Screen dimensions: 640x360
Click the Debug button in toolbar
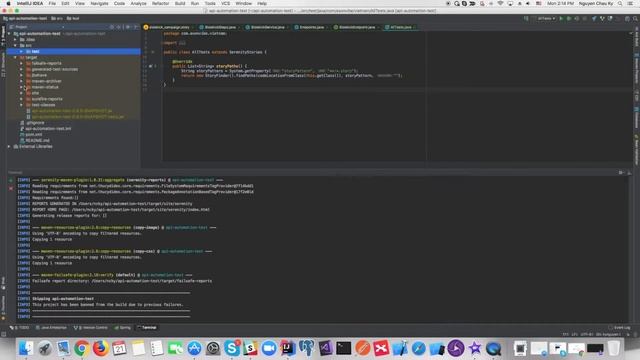tap(569, 18)
